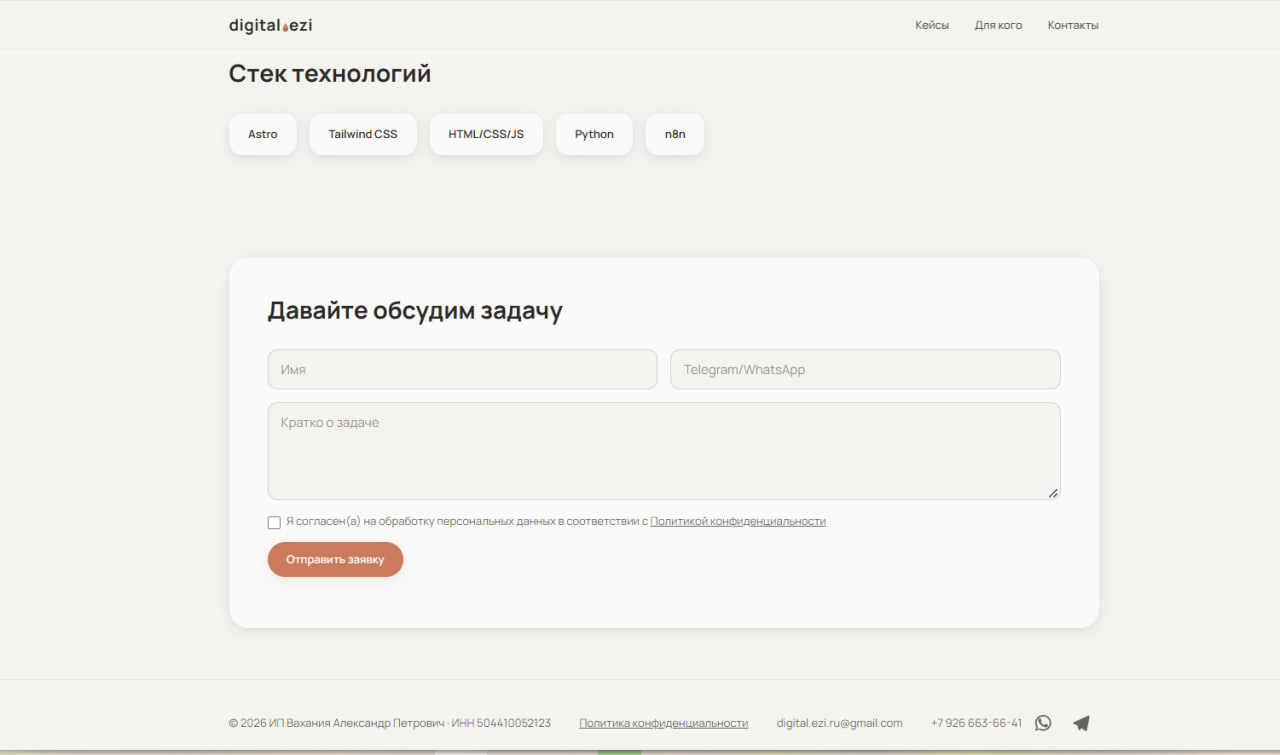The width and height of the screenshot is (1280, 755).
Task: Open Telegram paper plane icon in footer
Action: (1081, 723)
